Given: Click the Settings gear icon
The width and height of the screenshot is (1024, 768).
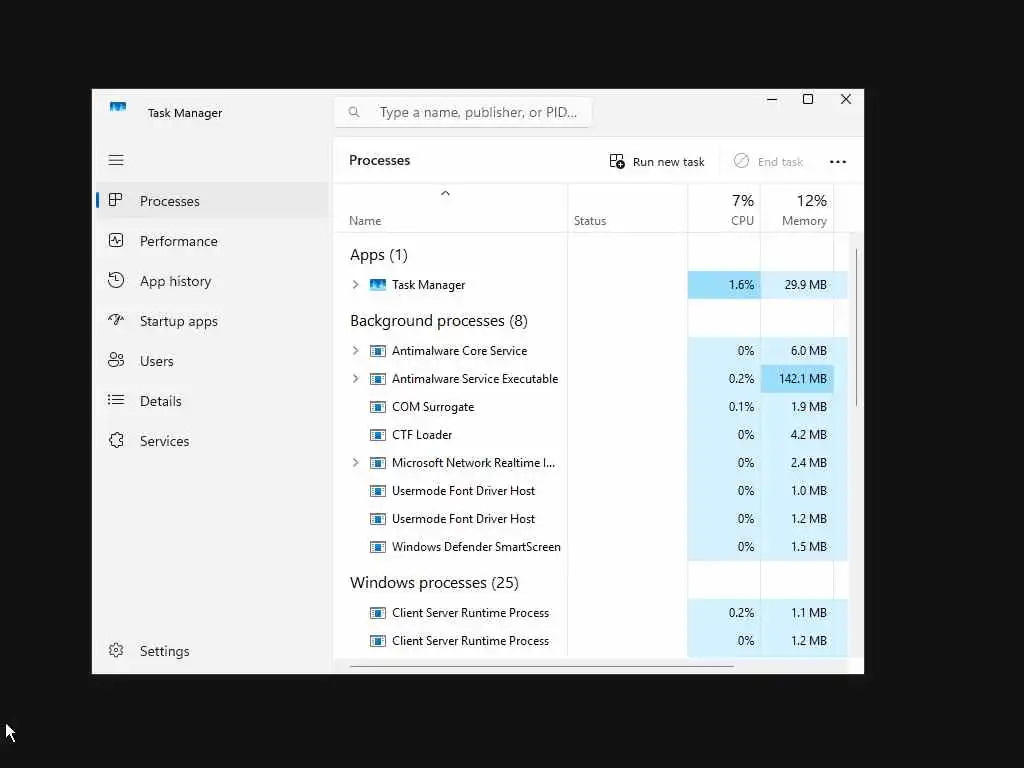Looking at the screenshot, I should click(116, 650).
